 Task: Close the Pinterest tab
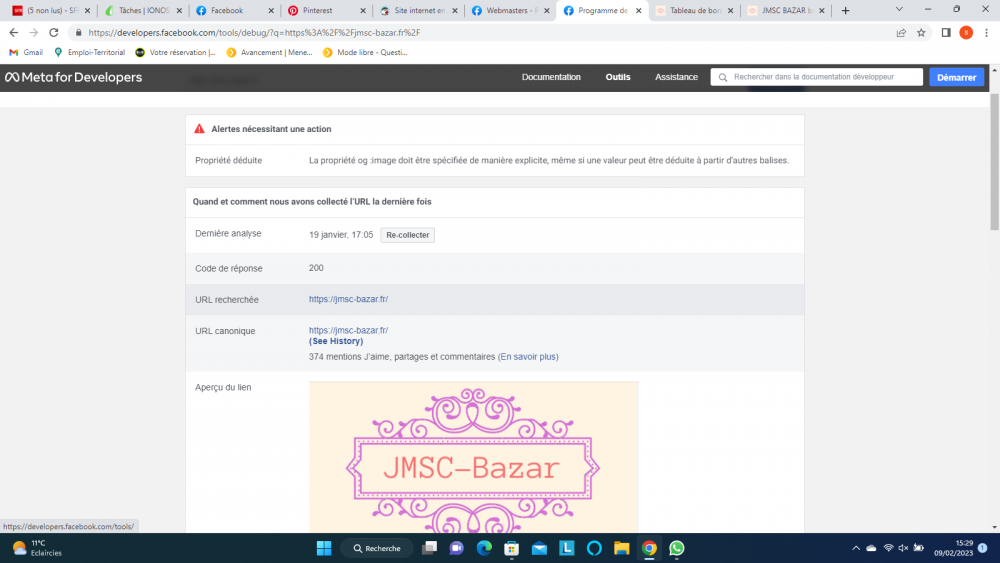(363, 11)
